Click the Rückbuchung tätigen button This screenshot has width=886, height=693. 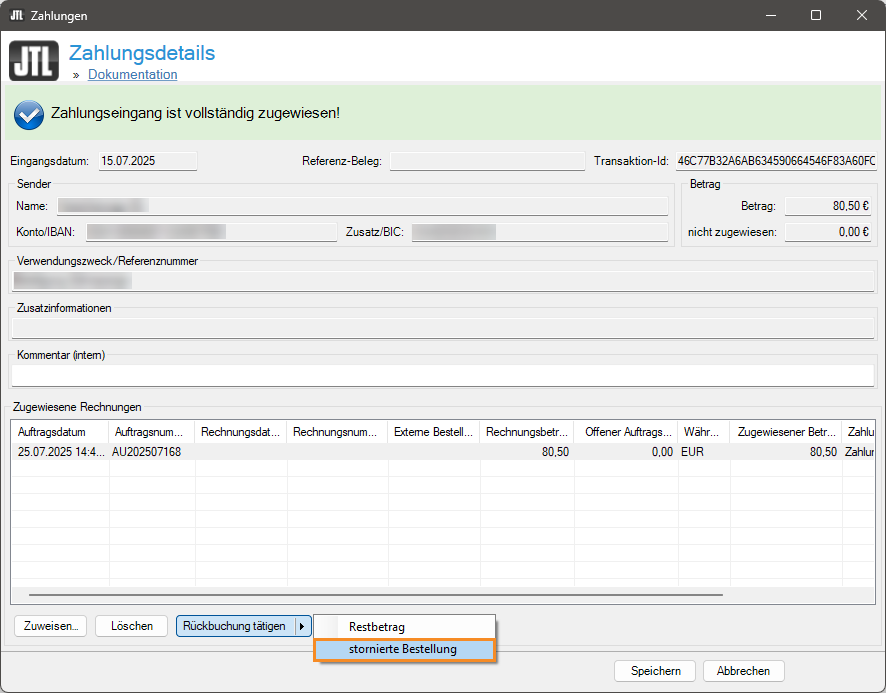[236, 626]
